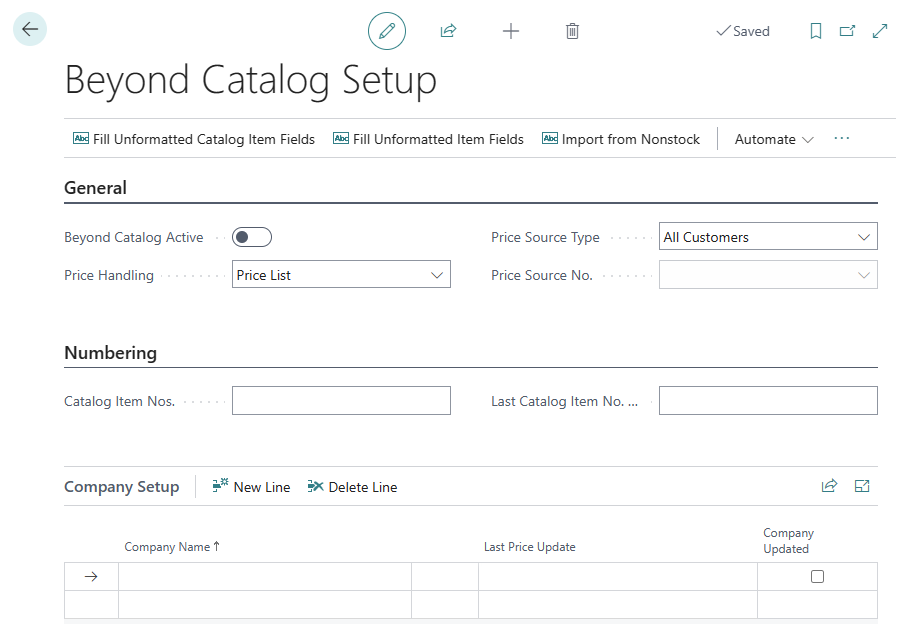Screen dimensions: 917x624
Task: Check the Company Updated checkbox
Action: (817, 576)
